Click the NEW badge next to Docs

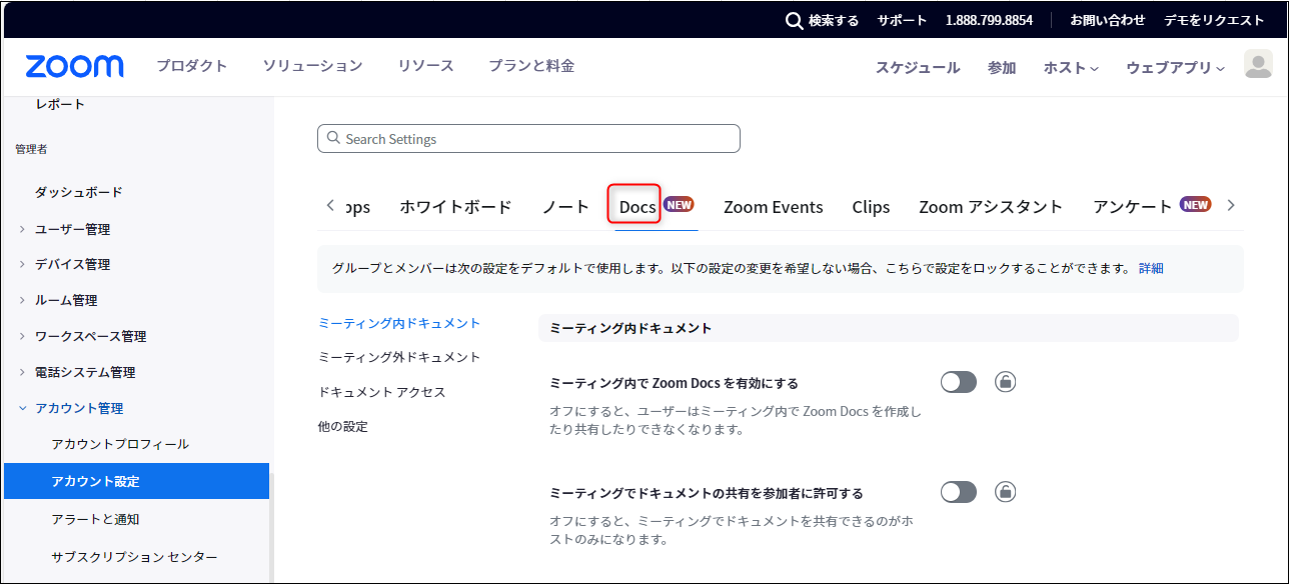679,203
